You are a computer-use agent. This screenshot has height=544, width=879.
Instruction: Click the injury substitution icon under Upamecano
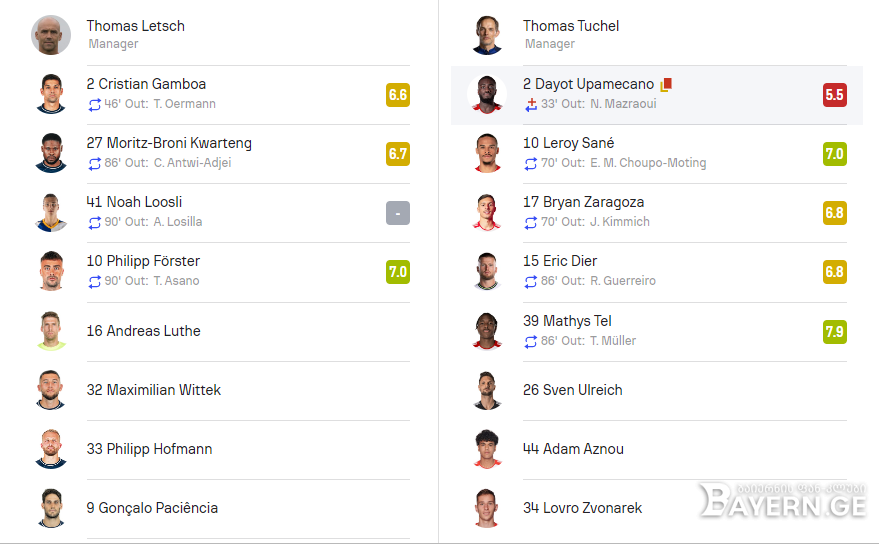coord(531,105)
